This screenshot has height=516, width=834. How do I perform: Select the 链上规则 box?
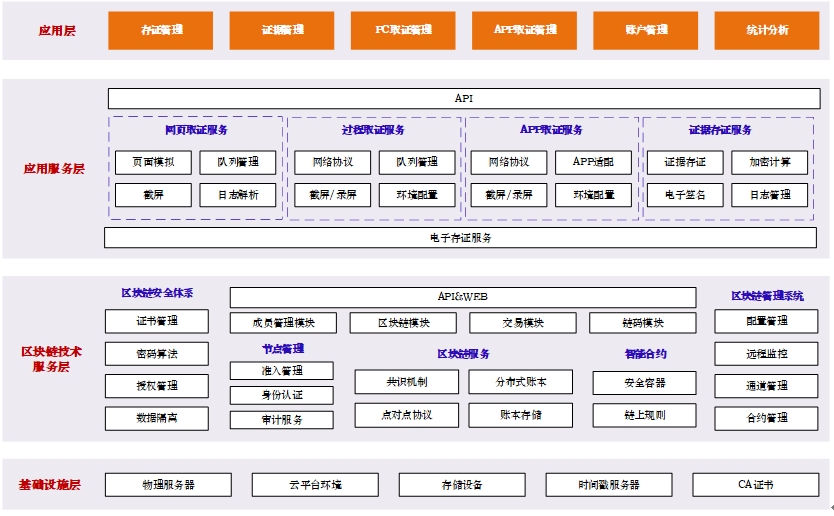click(x=645, y=415)
